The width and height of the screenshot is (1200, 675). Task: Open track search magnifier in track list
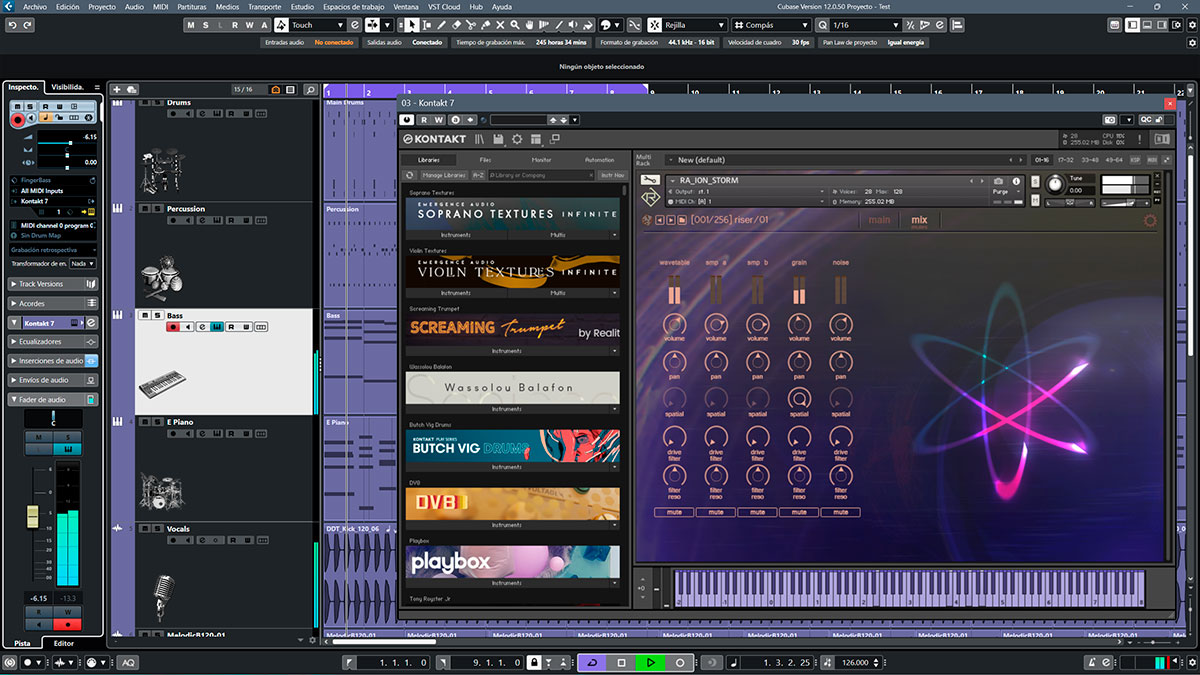click(311, 89)
